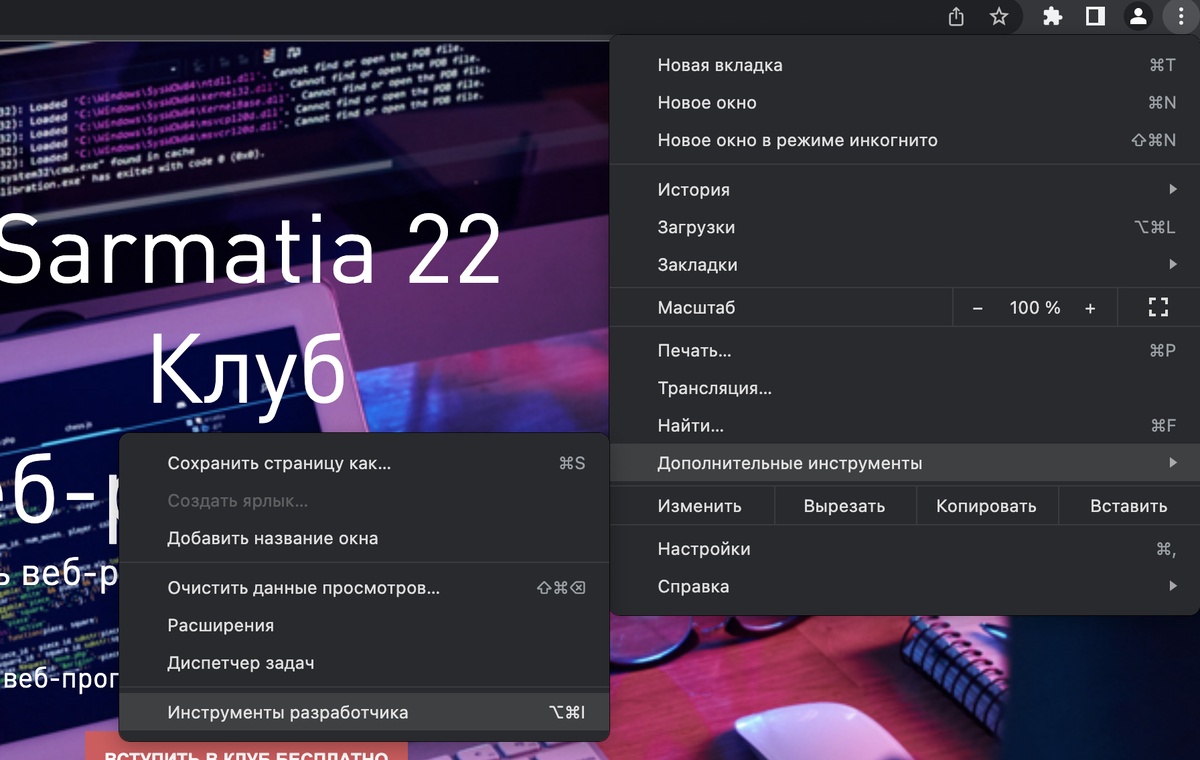Enter fullscreen via the Масштаб fullscreen icon
Viewport: 1200px width, 760px height.
[1158, 308]
